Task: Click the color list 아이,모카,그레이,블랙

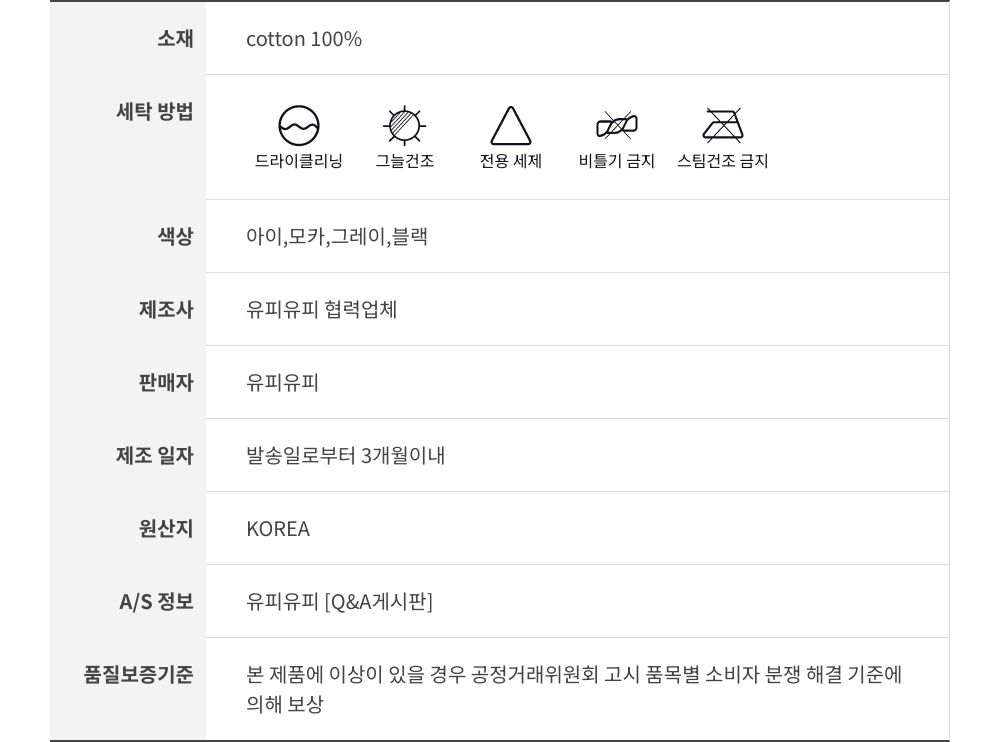Action: (337, 237)
